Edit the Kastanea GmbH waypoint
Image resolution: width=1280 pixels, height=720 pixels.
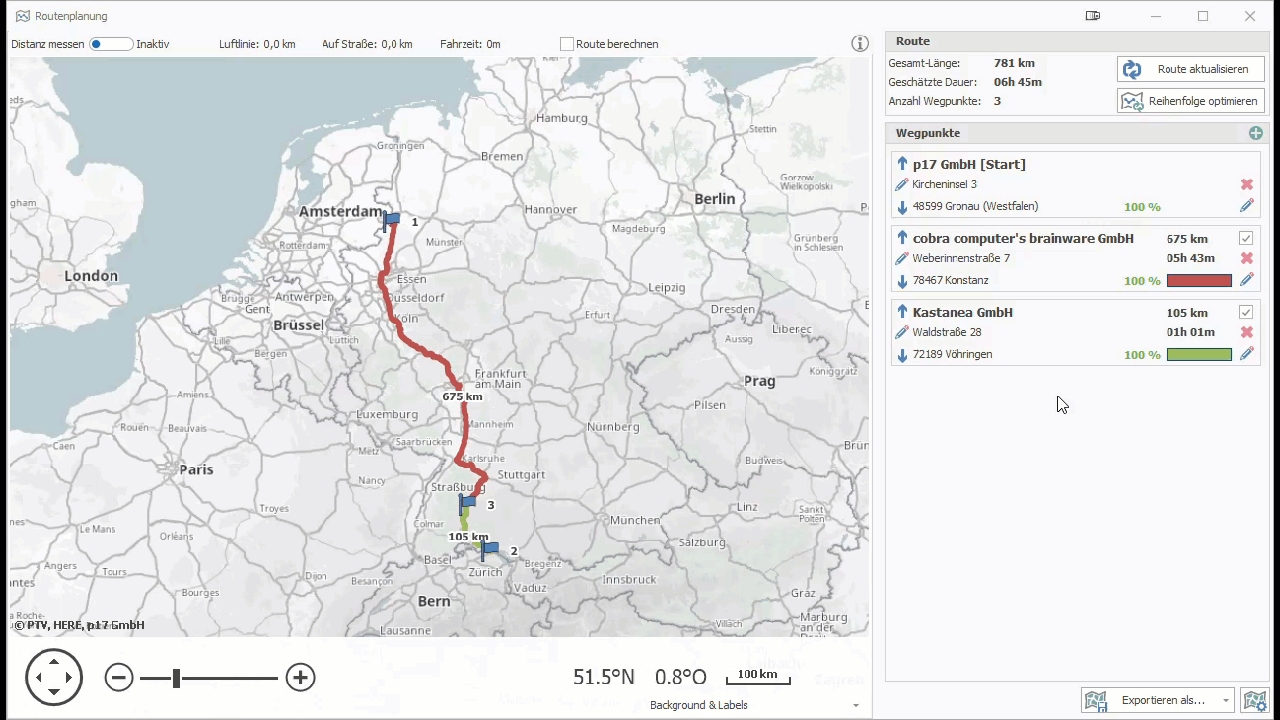(1247, 354)
